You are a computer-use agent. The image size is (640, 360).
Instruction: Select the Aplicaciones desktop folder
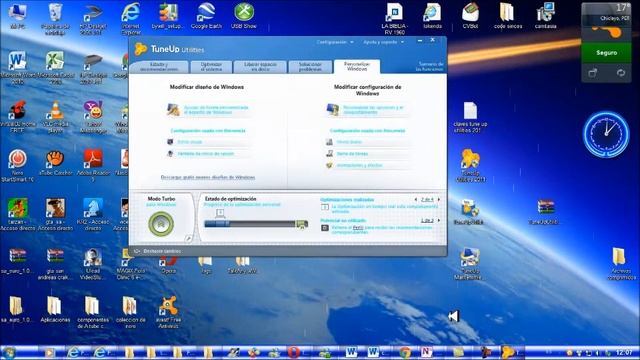point(55,309)
